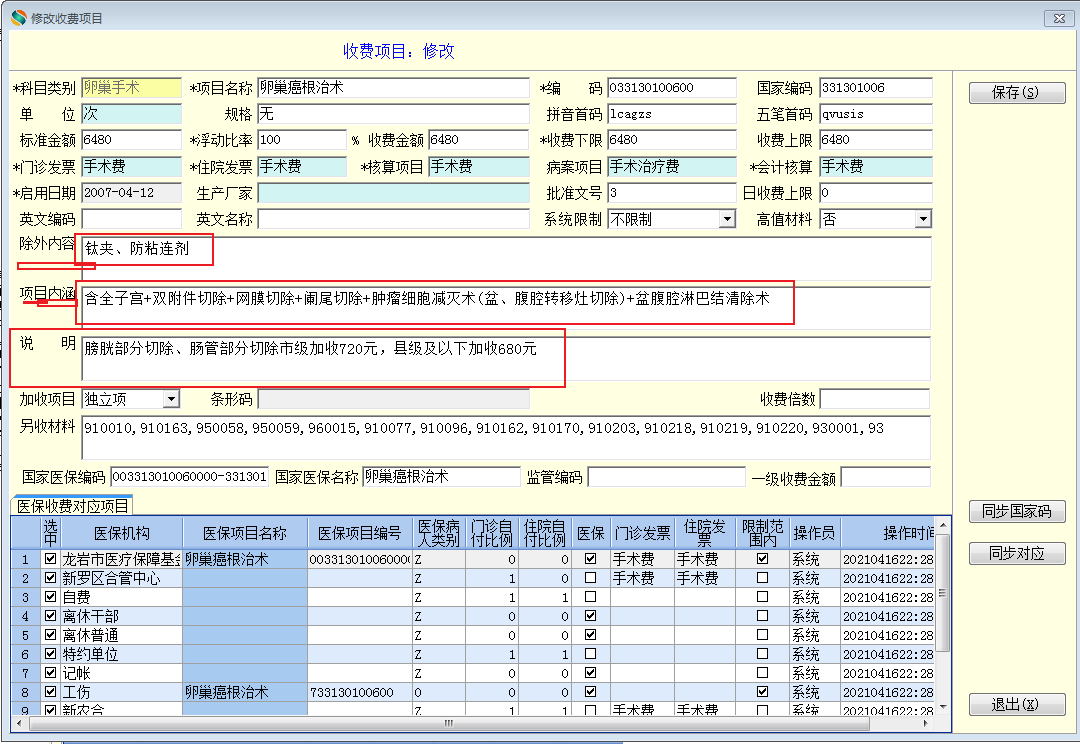Click the 门诊发票 field 手术费

132,166
